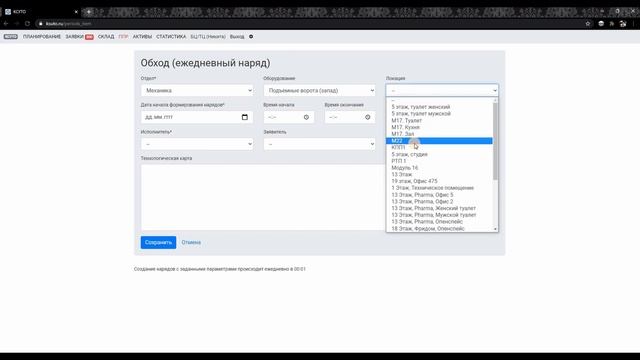Image resolution: width=640 pixels, height=360 pixels.
Task: Click the location list scroll-up arrow
Action: point(495,100)
